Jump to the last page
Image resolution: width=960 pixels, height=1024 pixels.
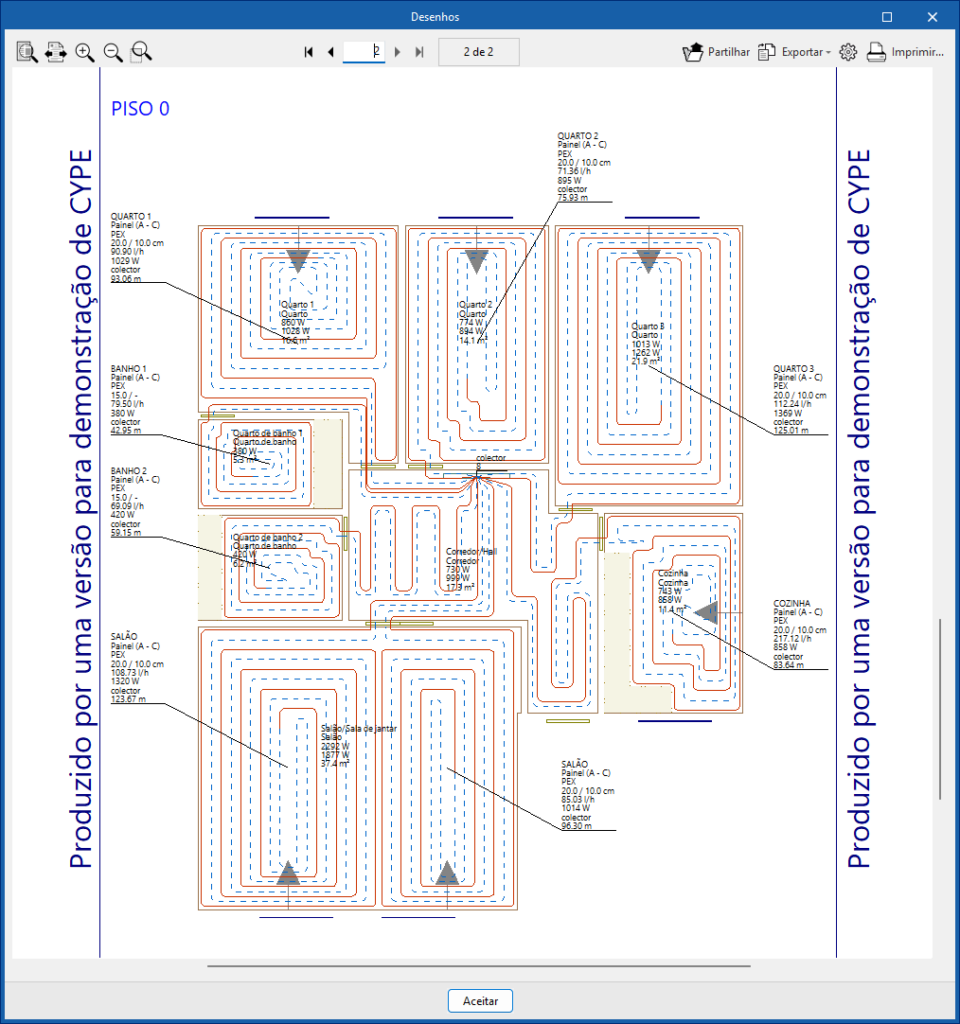419,52
